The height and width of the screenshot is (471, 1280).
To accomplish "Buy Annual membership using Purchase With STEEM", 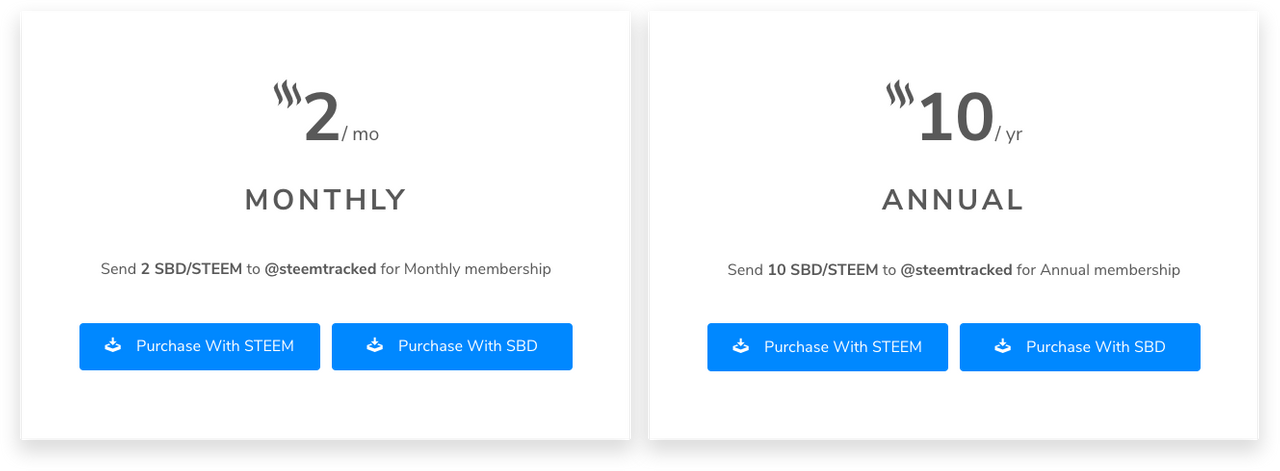I will coord(828,347).
